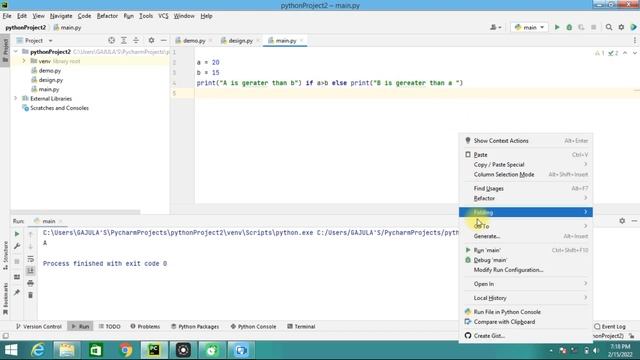
Task: Open Event Log button
Action: click(x=610, y=327)
